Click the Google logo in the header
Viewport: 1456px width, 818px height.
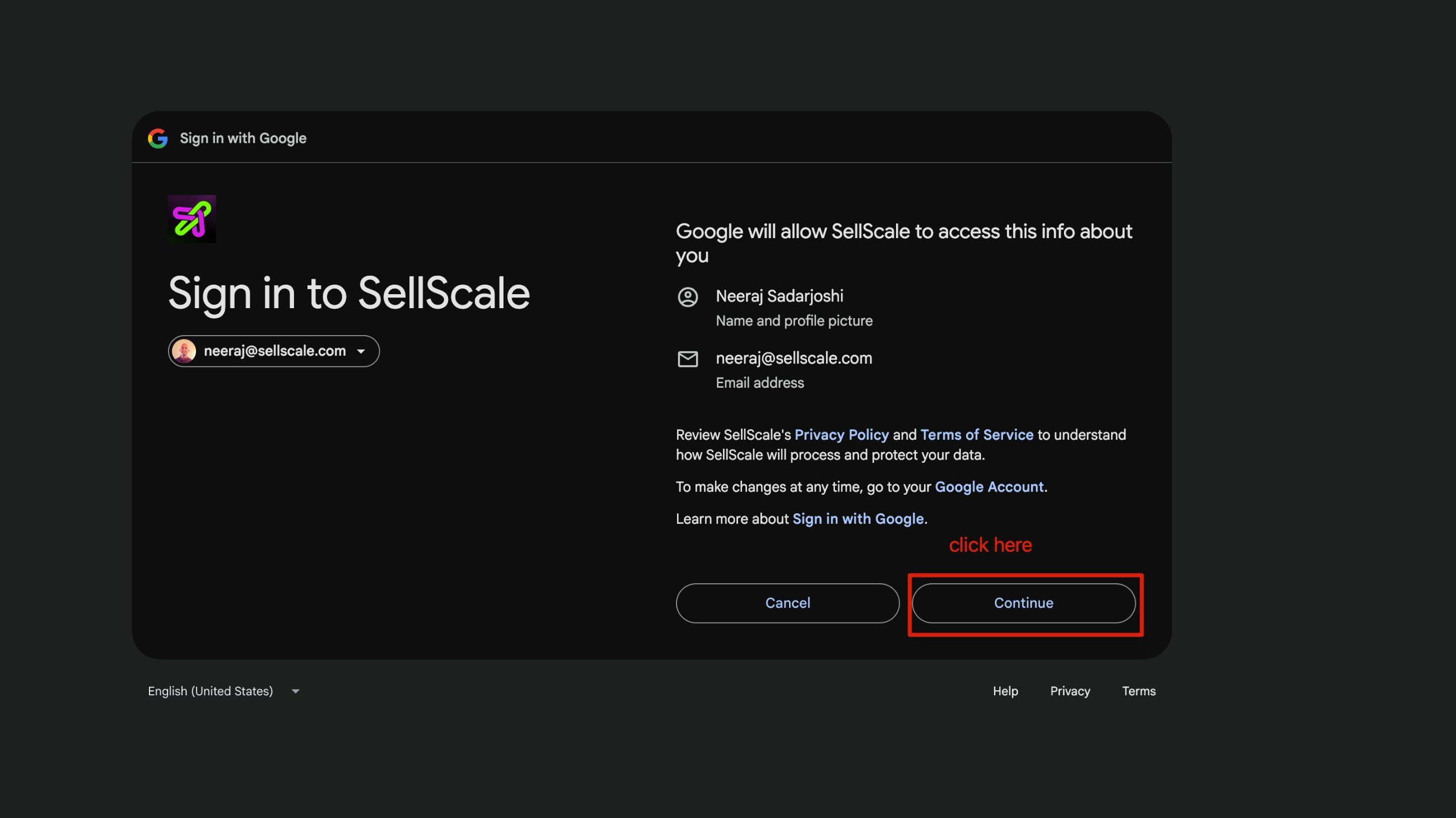tap(158, 138)
